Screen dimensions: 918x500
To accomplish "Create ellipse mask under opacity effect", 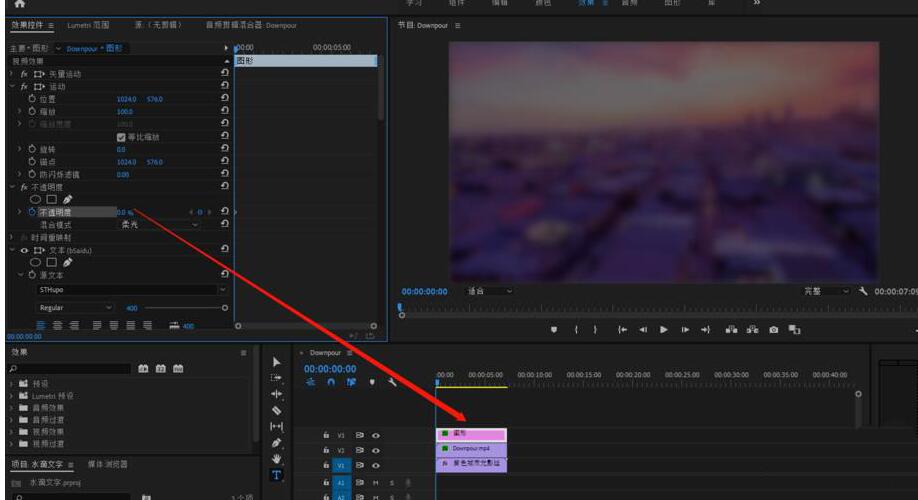I will (35, 200).
